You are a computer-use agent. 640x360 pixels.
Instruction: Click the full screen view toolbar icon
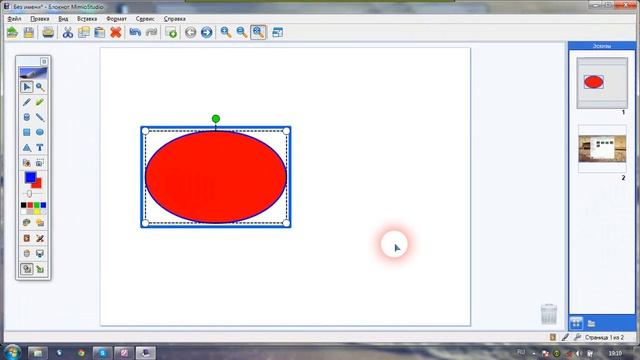pos(278,32)
